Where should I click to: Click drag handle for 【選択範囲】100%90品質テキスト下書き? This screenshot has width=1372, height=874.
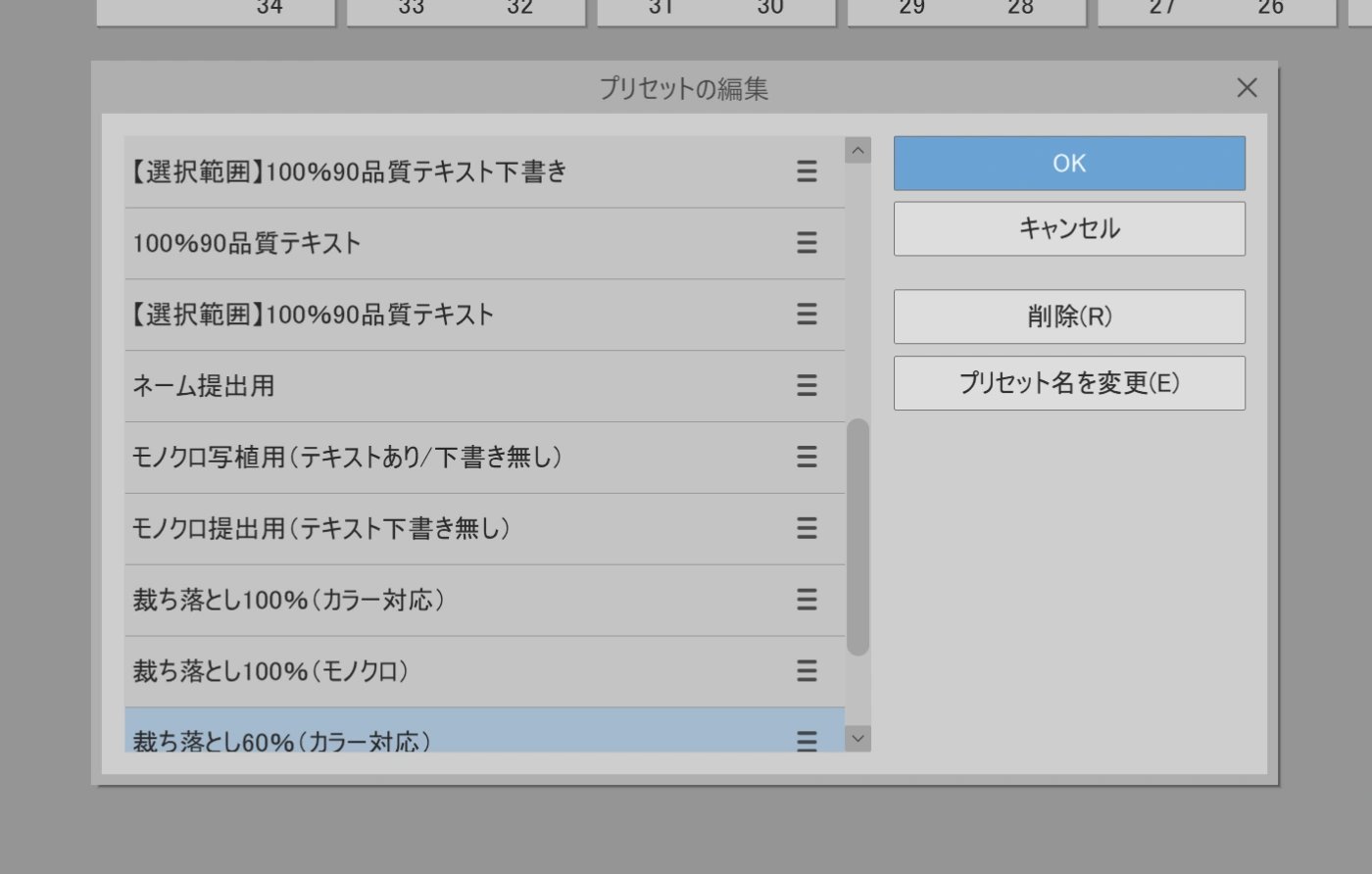click(807, 171)
